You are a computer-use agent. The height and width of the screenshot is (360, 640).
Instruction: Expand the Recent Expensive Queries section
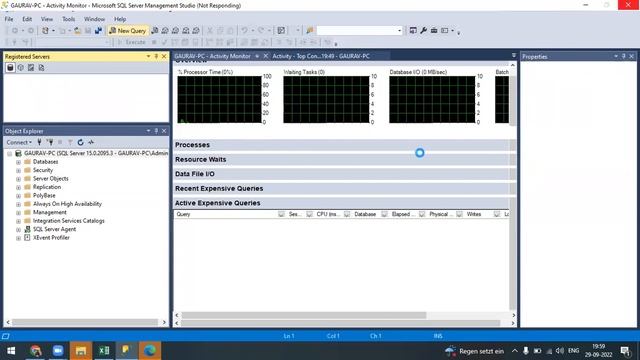tap(342, 189)
